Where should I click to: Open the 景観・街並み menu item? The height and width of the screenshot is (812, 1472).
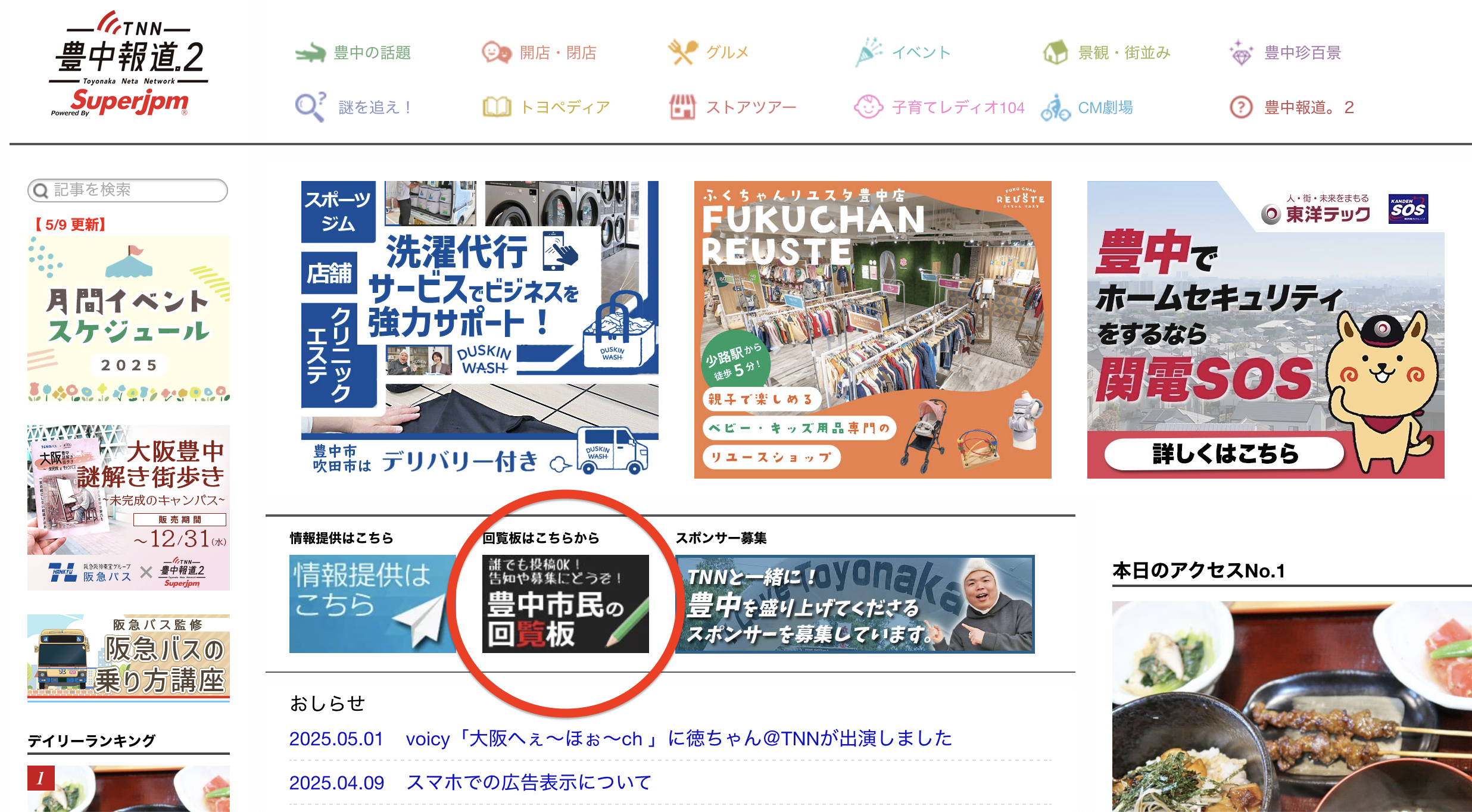[x=1124, y=53]
